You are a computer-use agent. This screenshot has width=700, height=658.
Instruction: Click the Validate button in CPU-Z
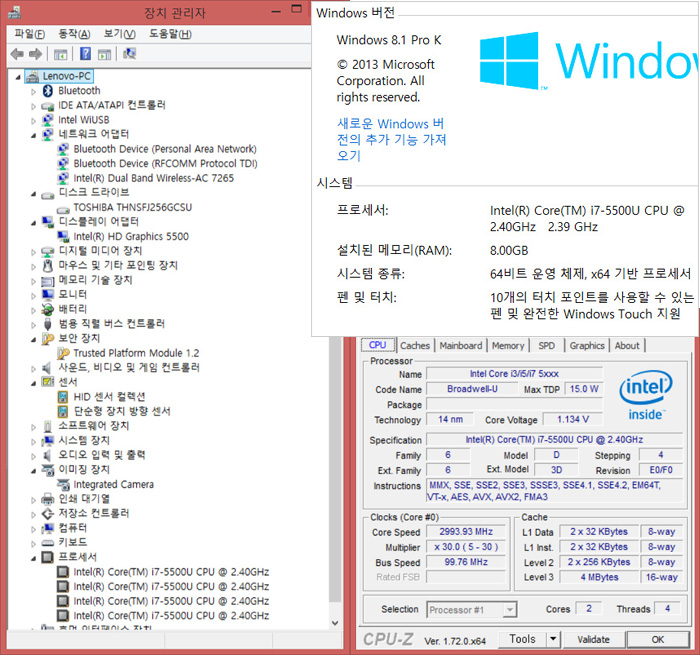click(x=593, y=640)
